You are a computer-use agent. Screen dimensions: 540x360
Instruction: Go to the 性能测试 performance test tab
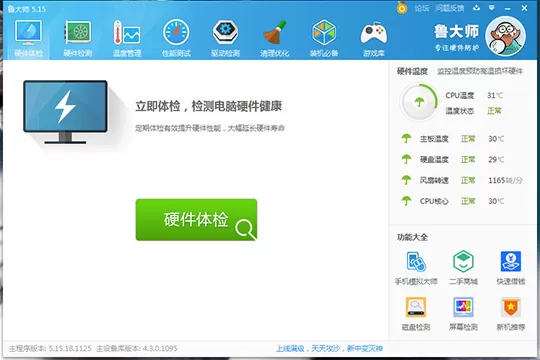click(176, 38)
